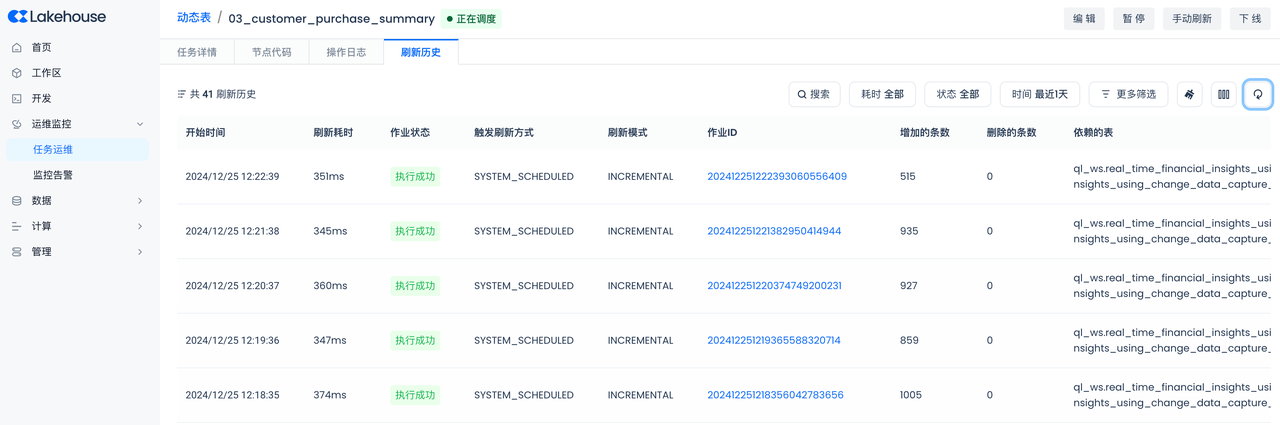Open 开发 terminal icon in sidebar
This screenshot has height=425, width=1280.
(x=17, y=98)
